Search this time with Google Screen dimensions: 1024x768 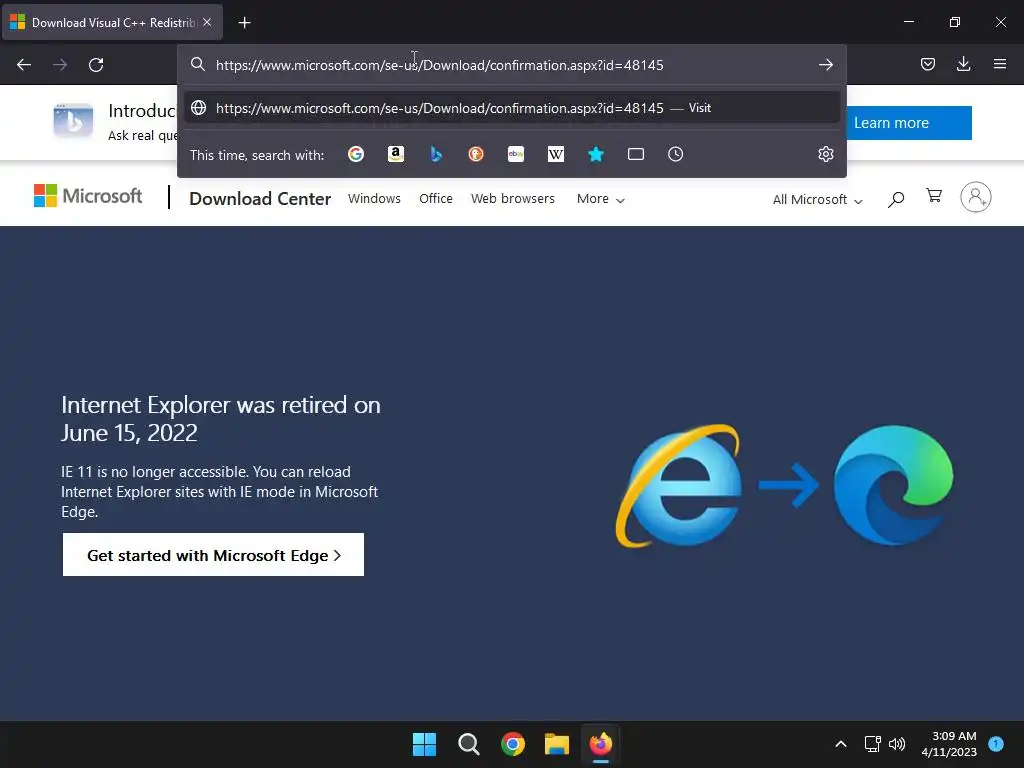(x=356, y=154)
